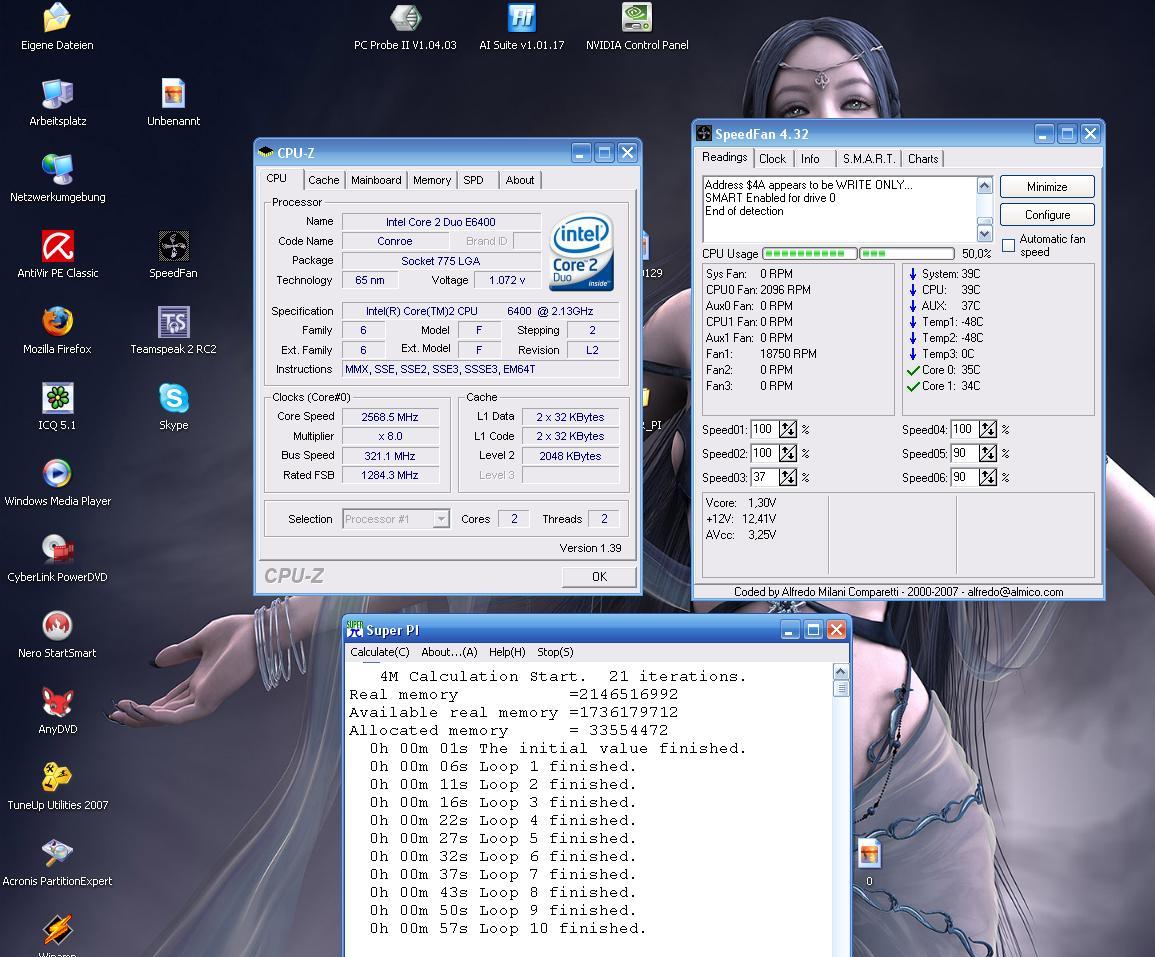Image resolution: width=1155 pixels, height=957 pixels.
Task: Open the NVIDIA Control Panel icon
Action: tap(636, 19)
